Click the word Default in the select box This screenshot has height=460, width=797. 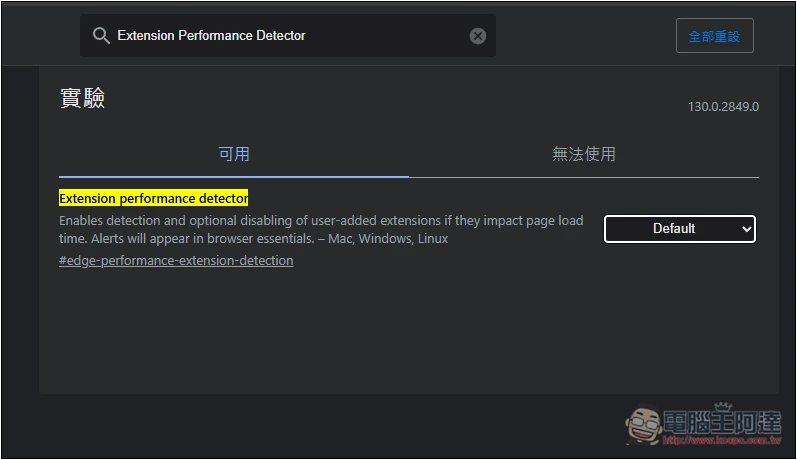point(673,229)
